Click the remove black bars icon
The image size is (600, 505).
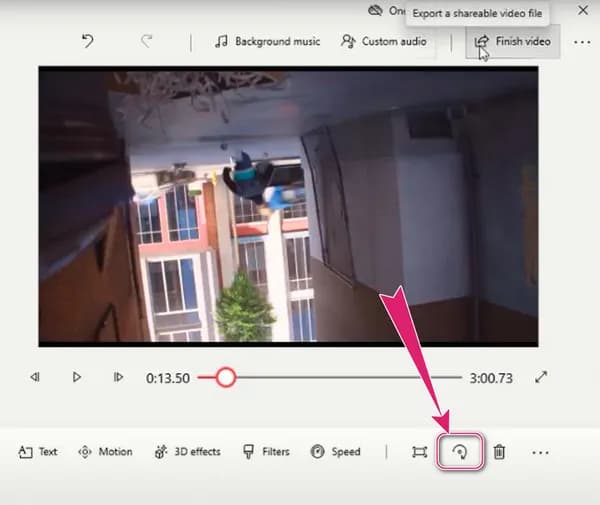click(x=419, y=452)
